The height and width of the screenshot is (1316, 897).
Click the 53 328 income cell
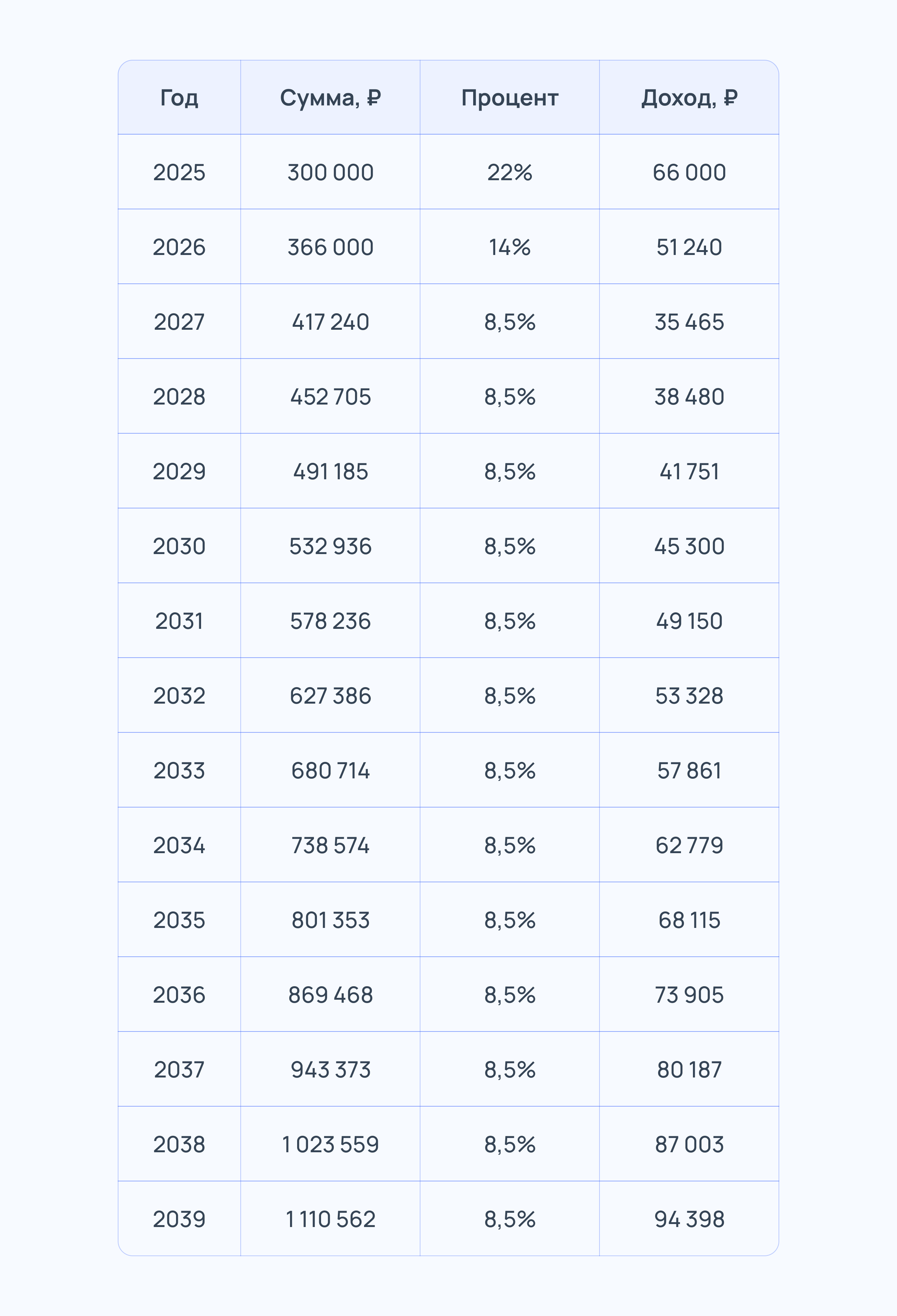click(x=689, y=695)
